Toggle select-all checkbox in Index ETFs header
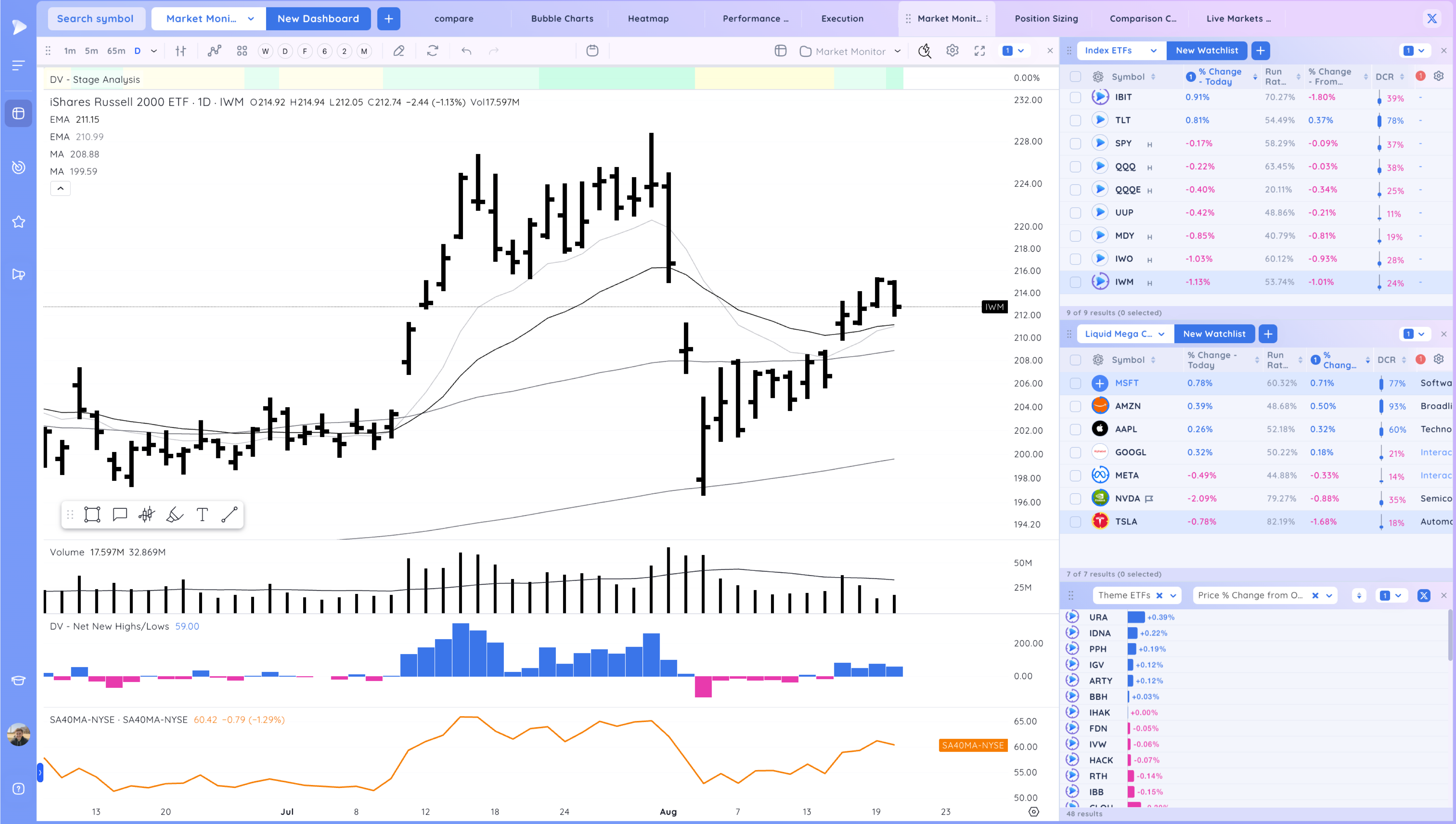Viewport: 1456px width, 824px height. [1075, 77]
